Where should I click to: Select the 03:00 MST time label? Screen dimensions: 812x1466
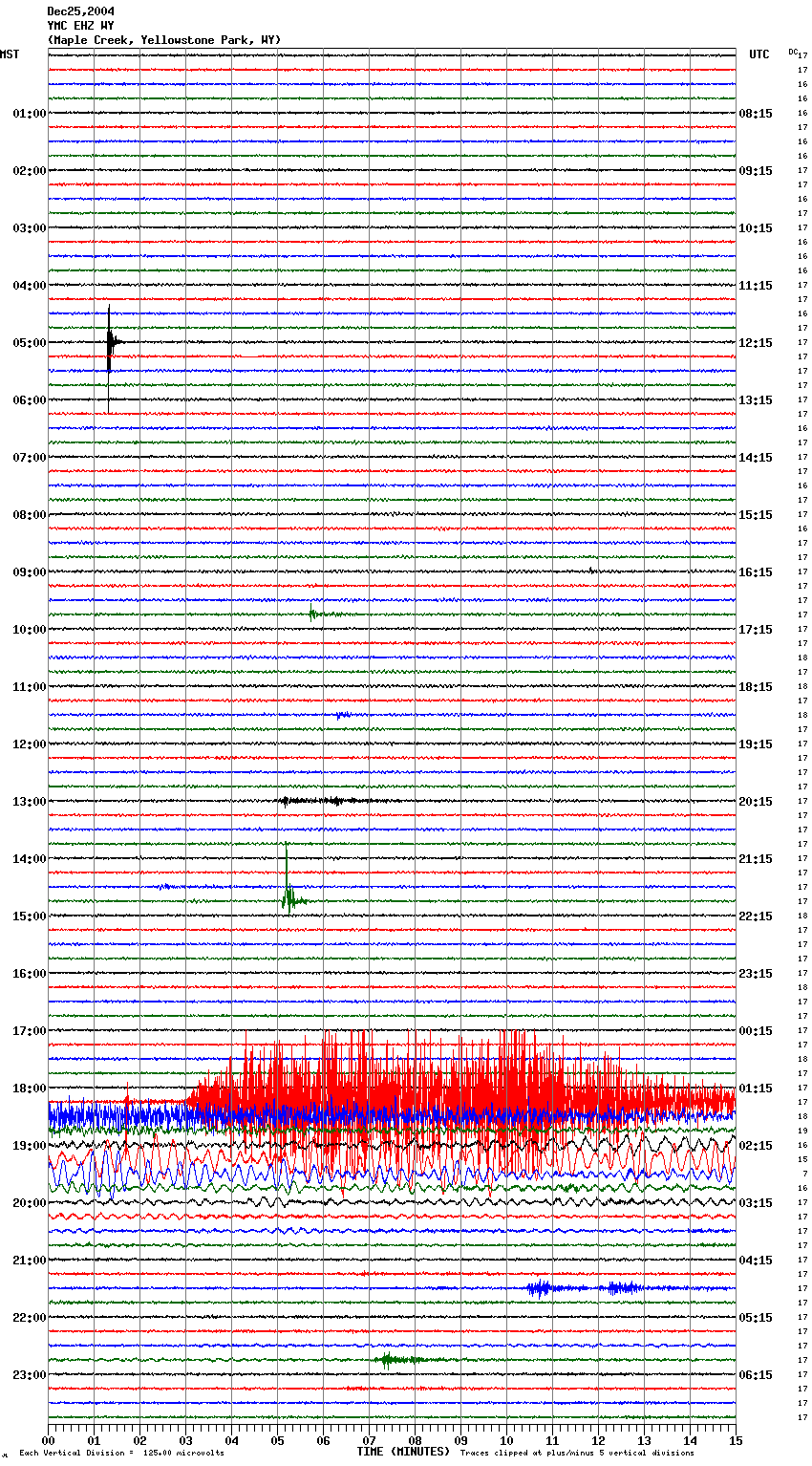tap(30, 228)
